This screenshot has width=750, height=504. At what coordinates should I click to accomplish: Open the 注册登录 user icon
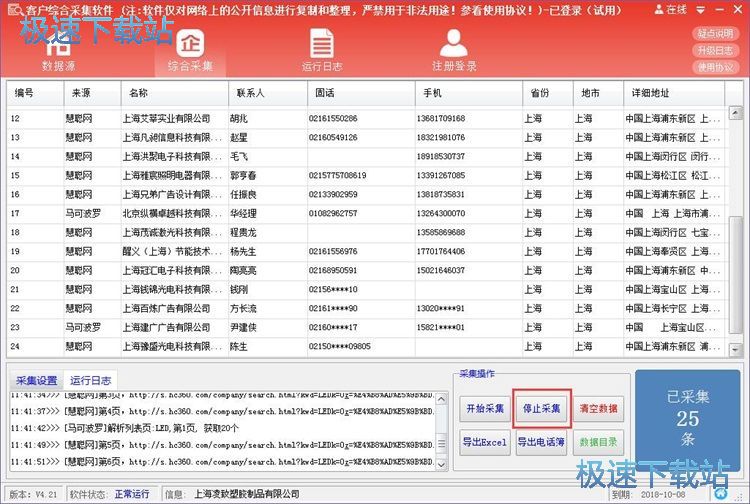click(454, 51)
